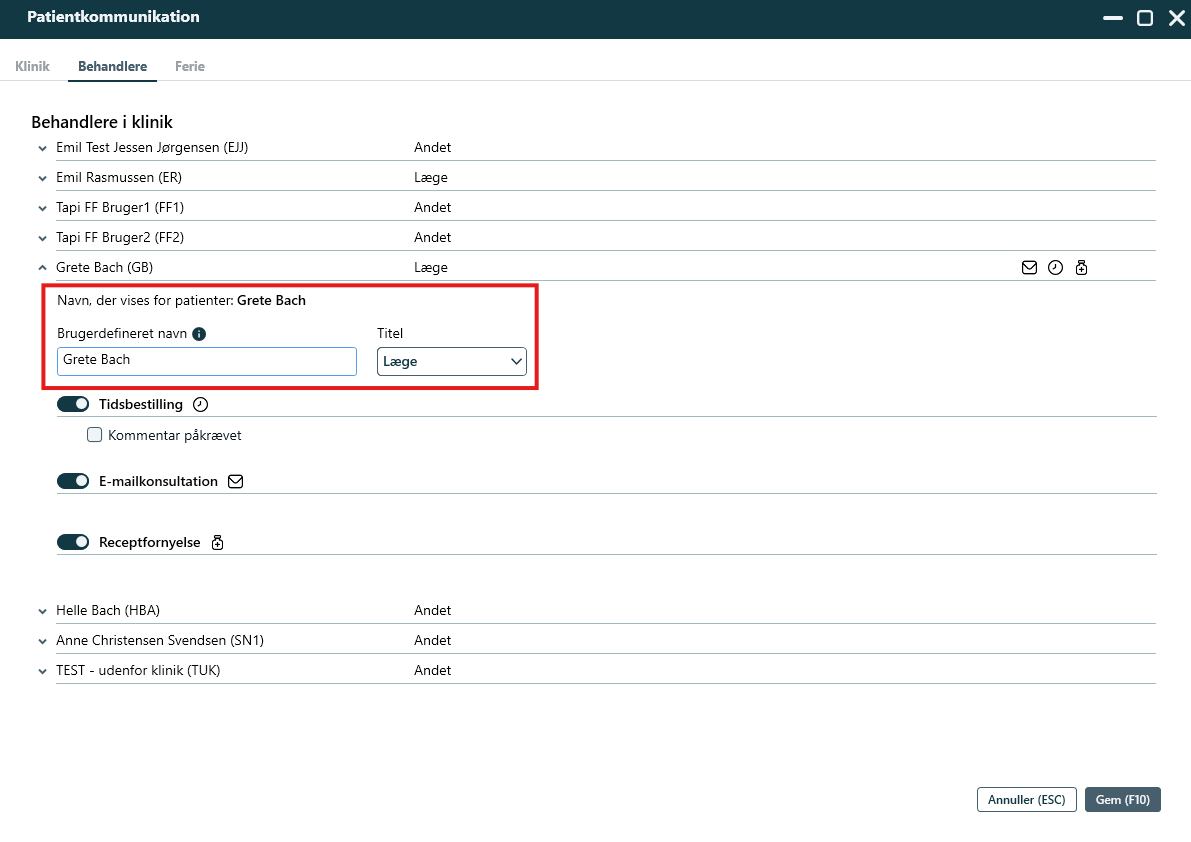Screen dimensions: 1191x842
Task: Click the E-mailkonsultation label
Action: tap(158, 481)
